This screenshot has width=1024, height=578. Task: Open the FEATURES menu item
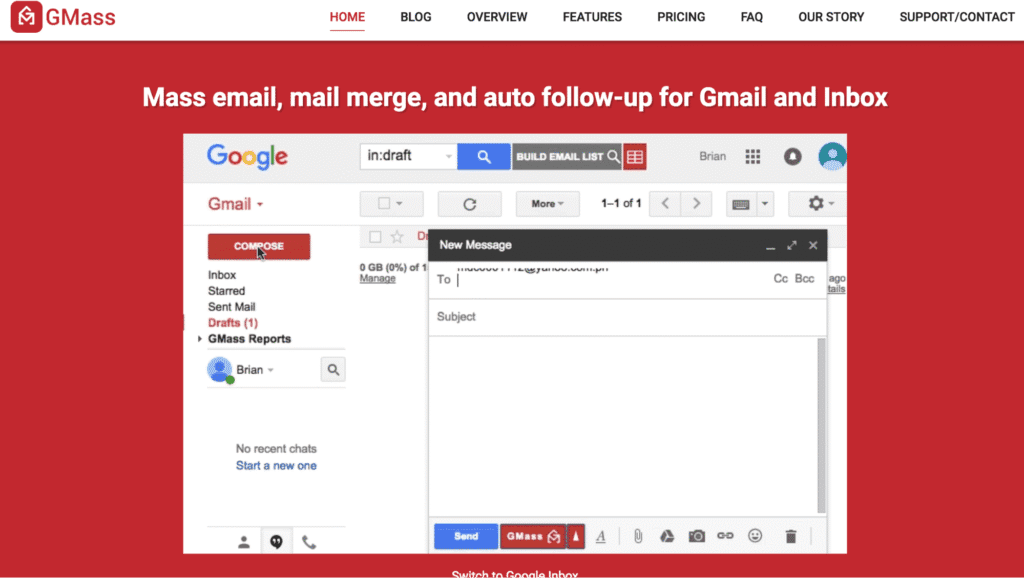click(x=592, y=17)
